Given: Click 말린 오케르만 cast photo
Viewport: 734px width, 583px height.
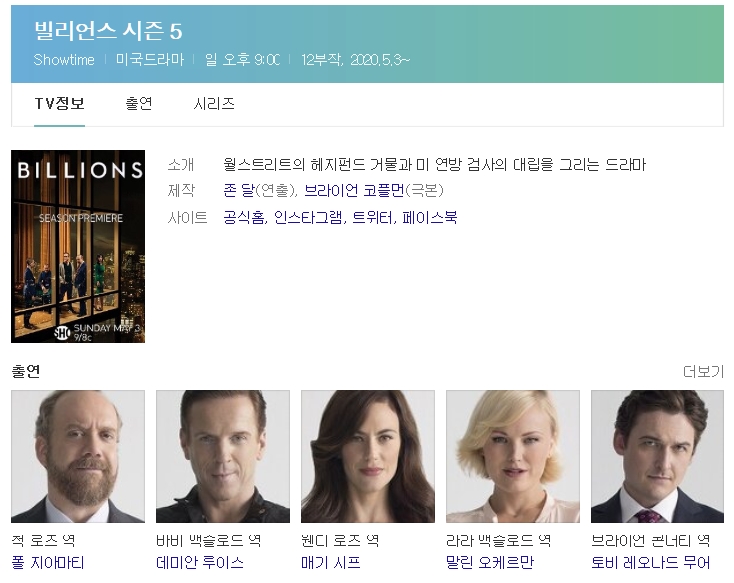Looking at the screenshot, I should pos(513,457).
